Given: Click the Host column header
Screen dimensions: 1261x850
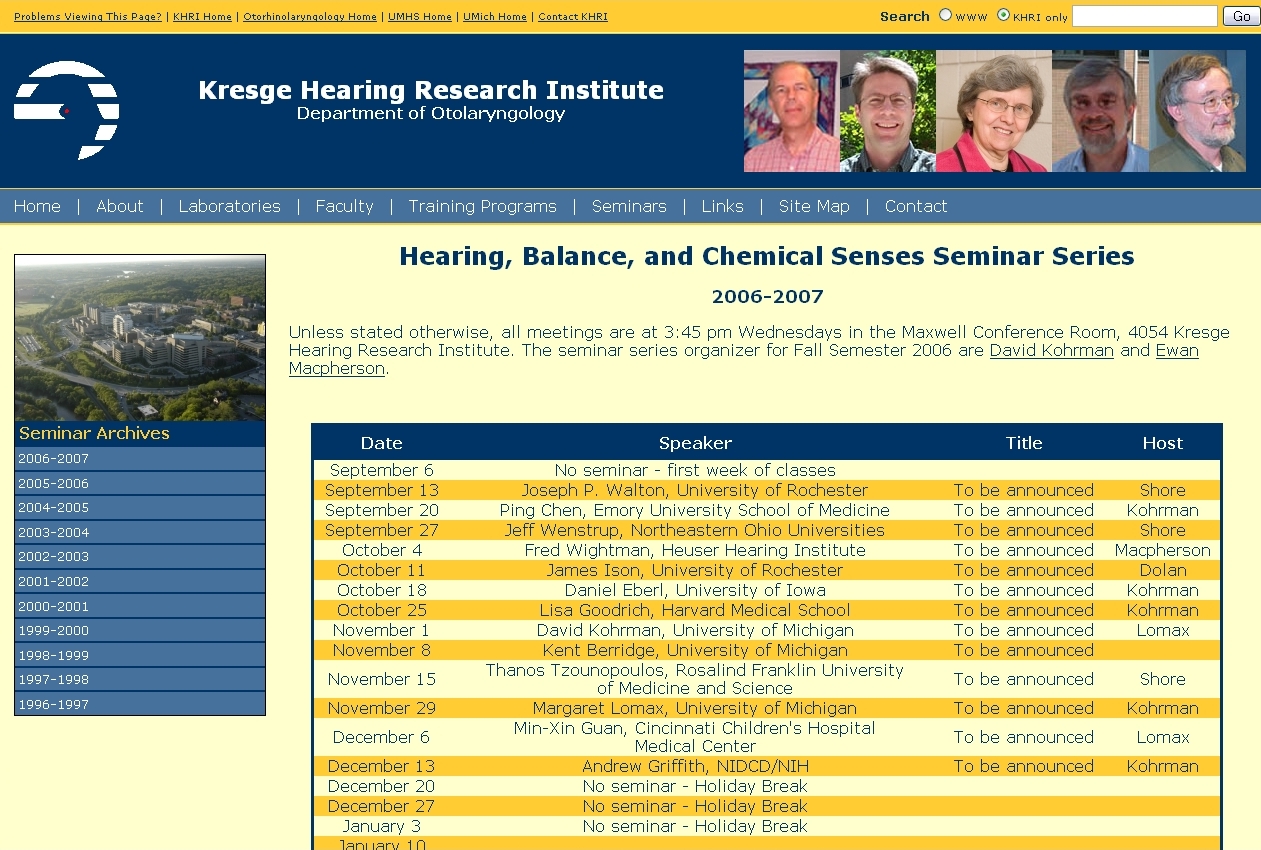Looking at the screenshot, I should click(x=1163, y=443).
